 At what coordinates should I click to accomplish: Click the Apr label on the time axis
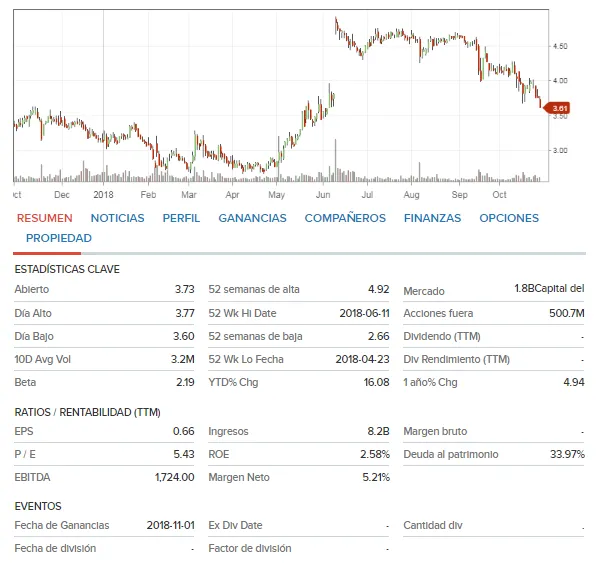(232, 195)
